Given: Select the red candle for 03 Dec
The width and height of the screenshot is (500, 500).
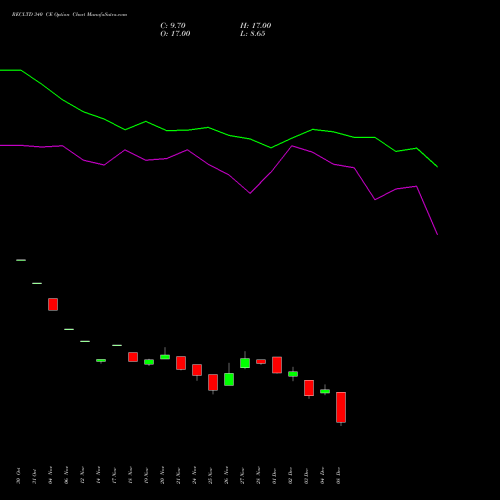Looking at the screenshot, I should (x=309, y=388).
